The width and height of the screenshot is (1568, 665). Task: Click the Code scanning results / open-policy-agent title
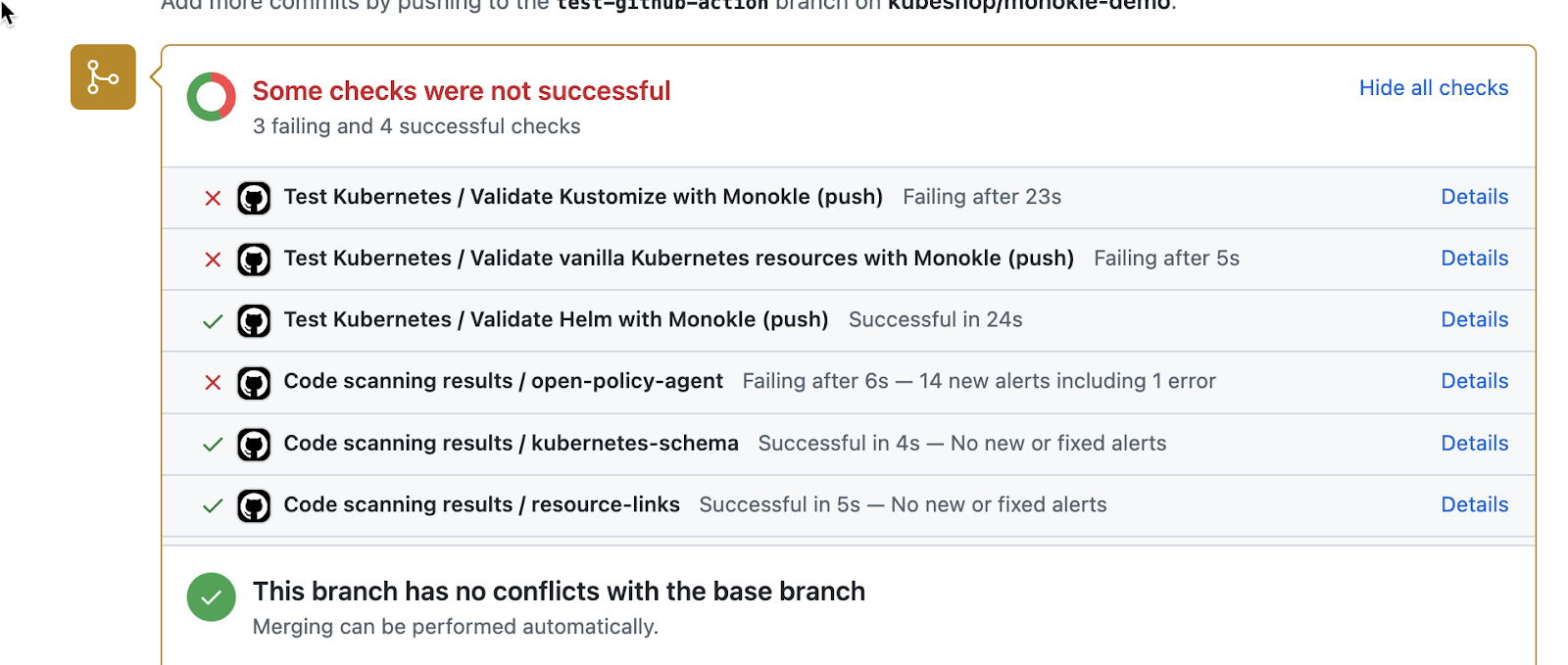tap(503, 381)
